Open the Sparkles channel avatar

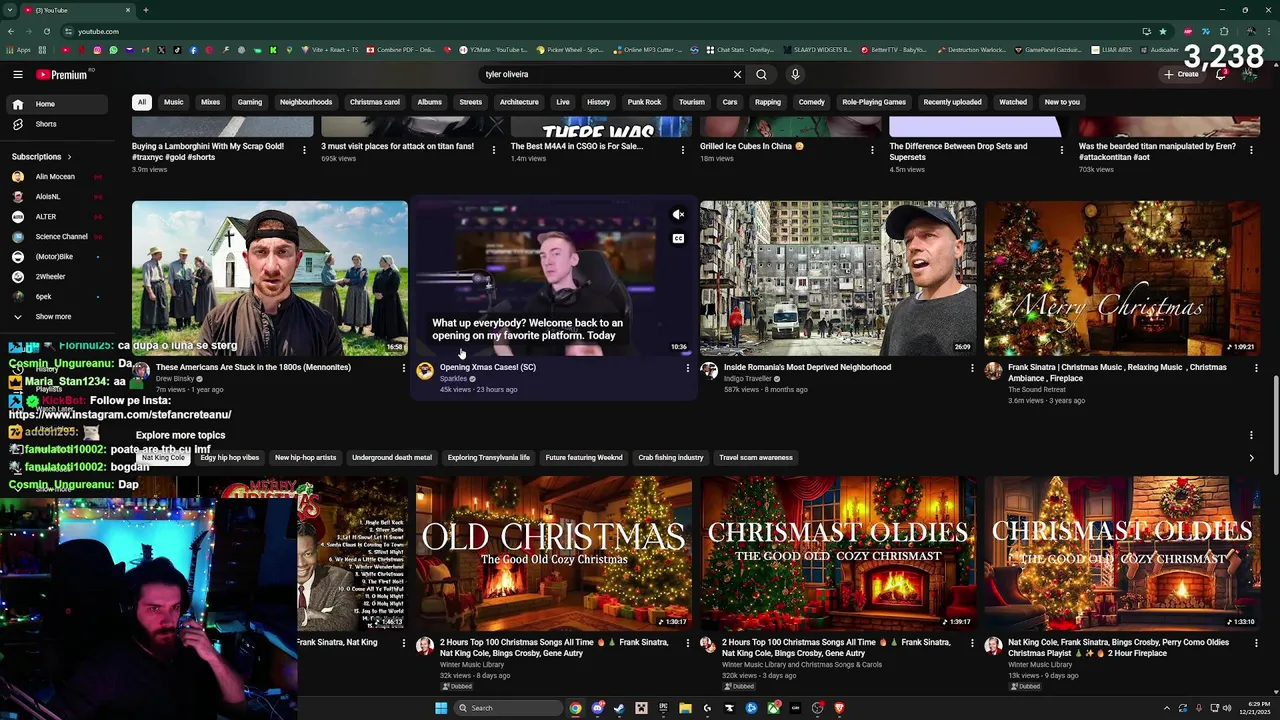(425, 371)
